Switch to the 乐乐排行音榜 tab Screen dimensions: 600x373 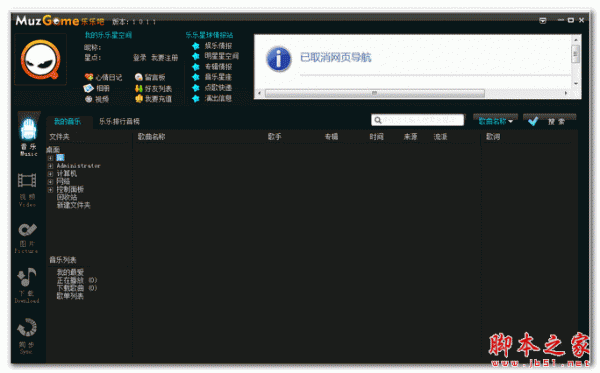coord(119,122)
